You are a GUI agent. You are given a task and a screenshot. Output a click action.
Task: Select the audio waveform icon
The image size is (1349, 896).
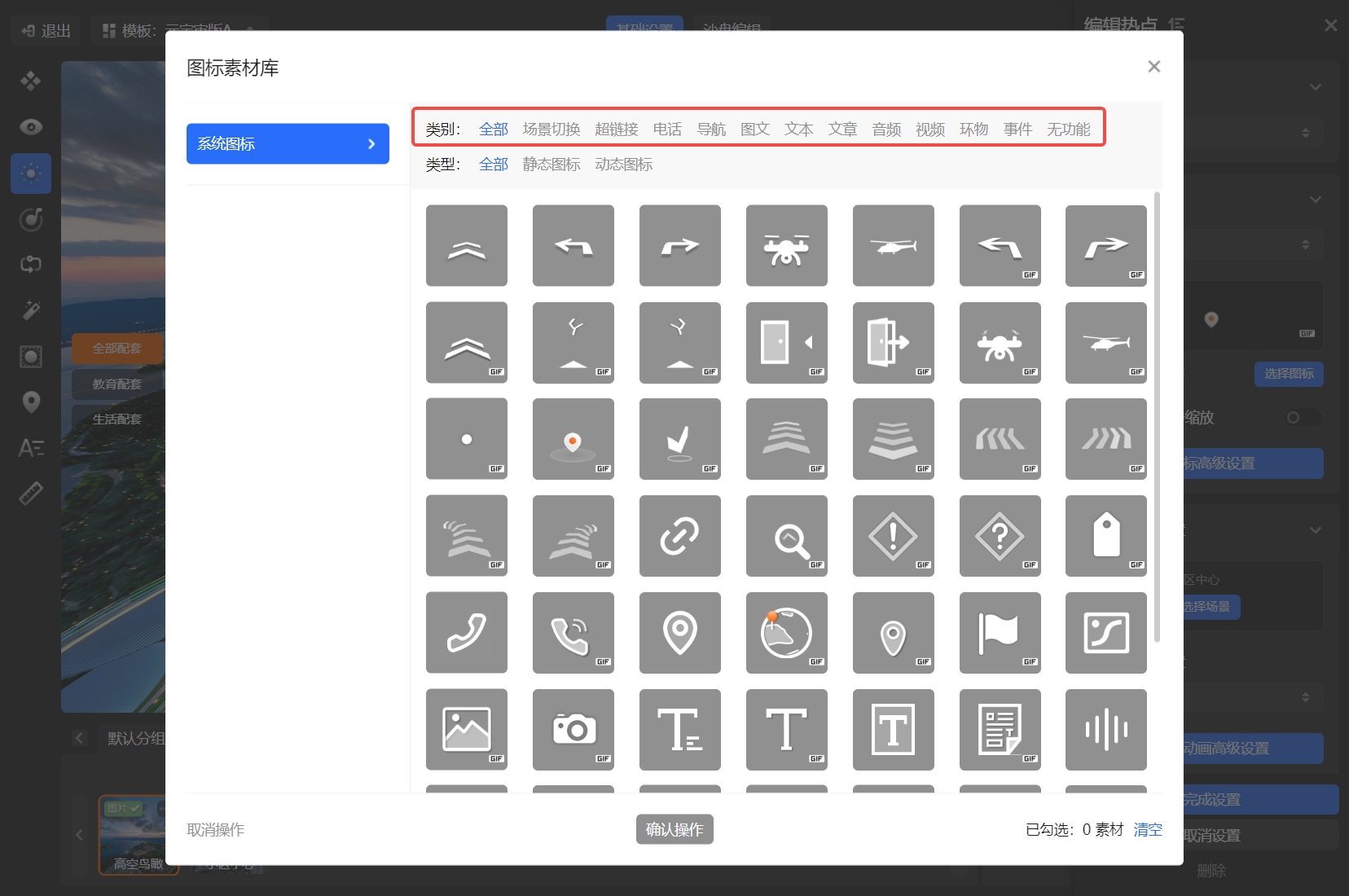(1105, 730)
